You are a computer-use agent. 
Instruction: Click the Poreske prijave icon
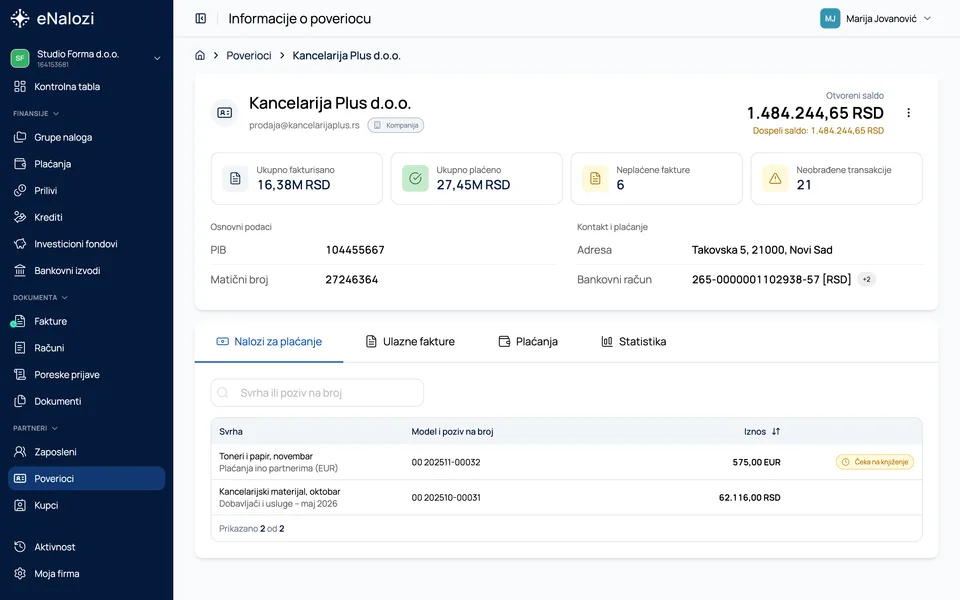tap(20, 374)
